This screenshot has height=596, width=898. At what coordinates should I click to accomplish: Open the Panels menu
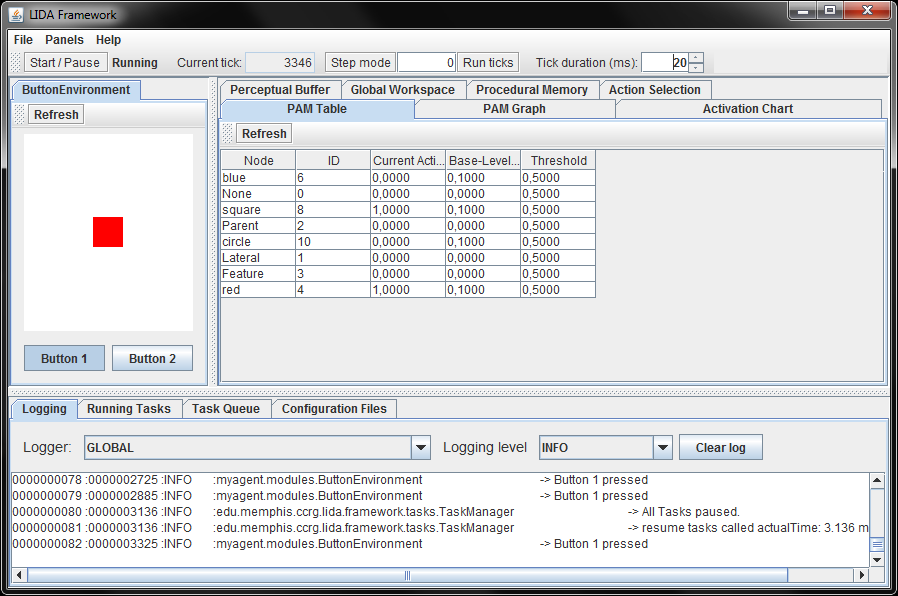tap(64, 40)
